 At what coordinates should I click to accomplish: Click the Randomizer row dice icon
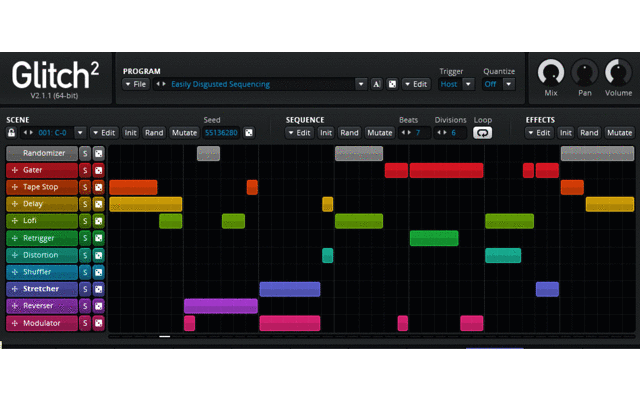click(98, 153)
